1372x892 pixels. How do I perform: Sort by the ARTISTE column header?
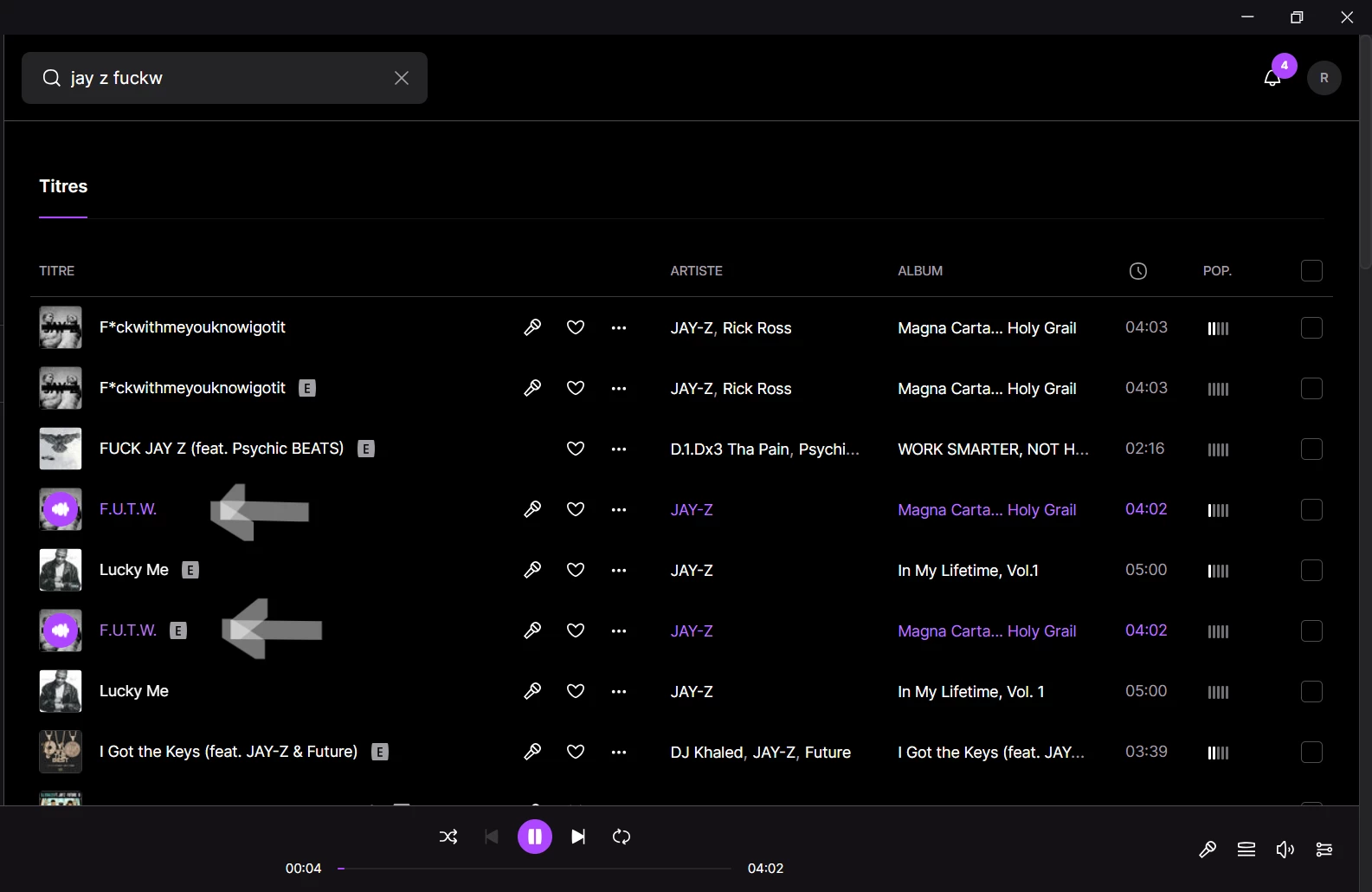point(696,271)
